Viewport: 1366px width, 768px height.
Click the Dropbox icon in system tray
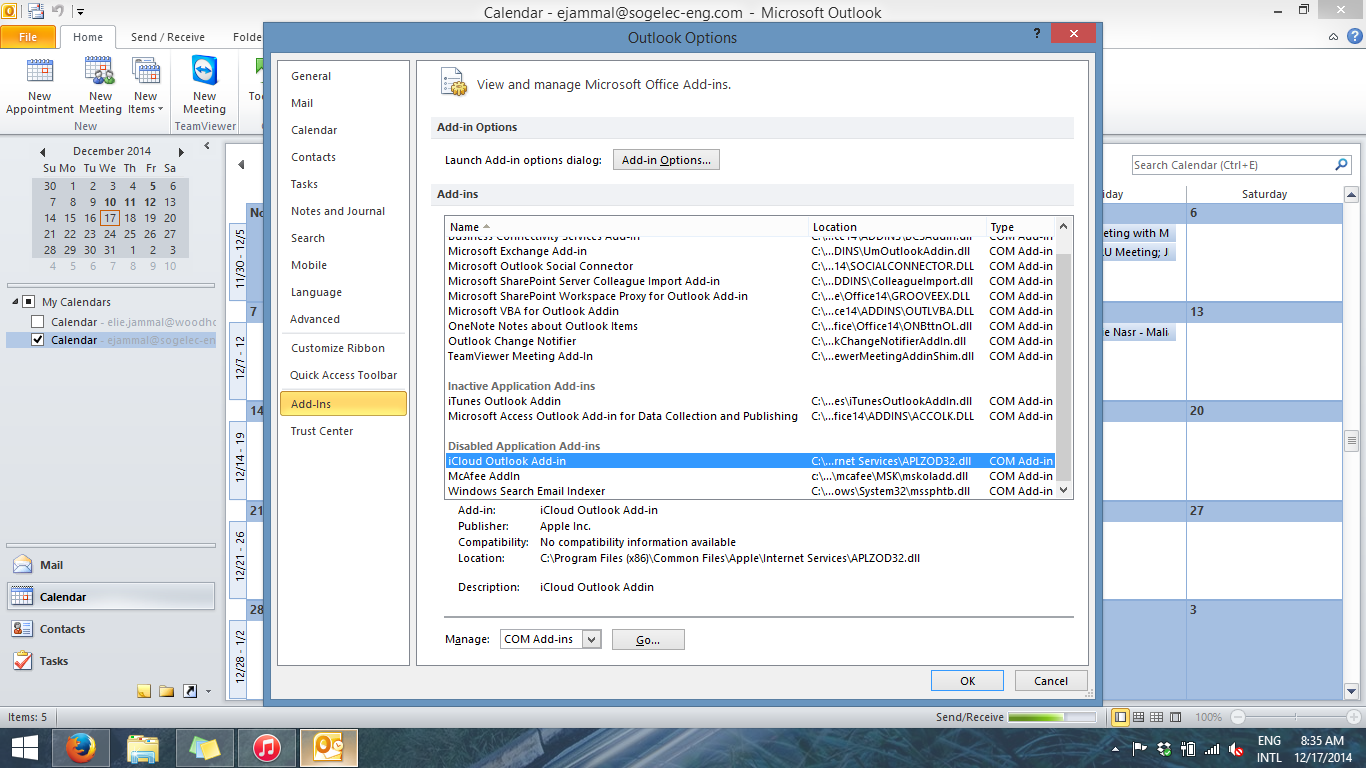(x=1163, y=748)
